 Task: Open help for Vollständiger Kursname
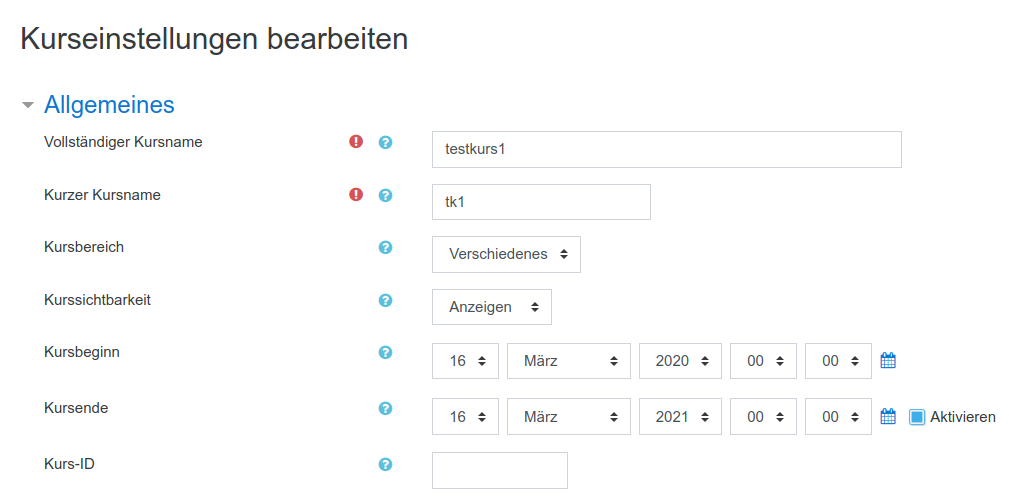click(385, 142)
